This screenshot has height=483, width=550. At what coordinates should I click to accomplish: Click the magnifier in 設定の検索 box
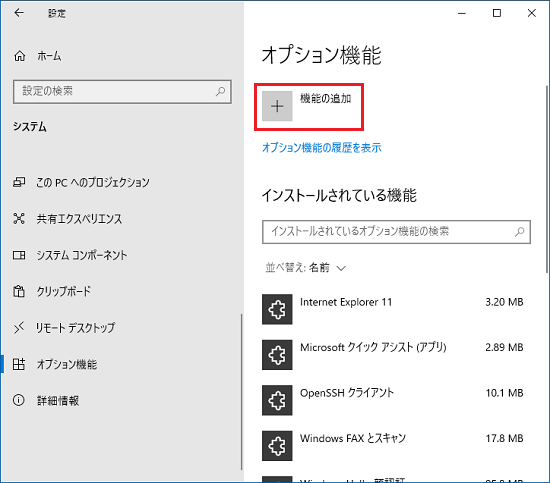(x=220, y=92)
